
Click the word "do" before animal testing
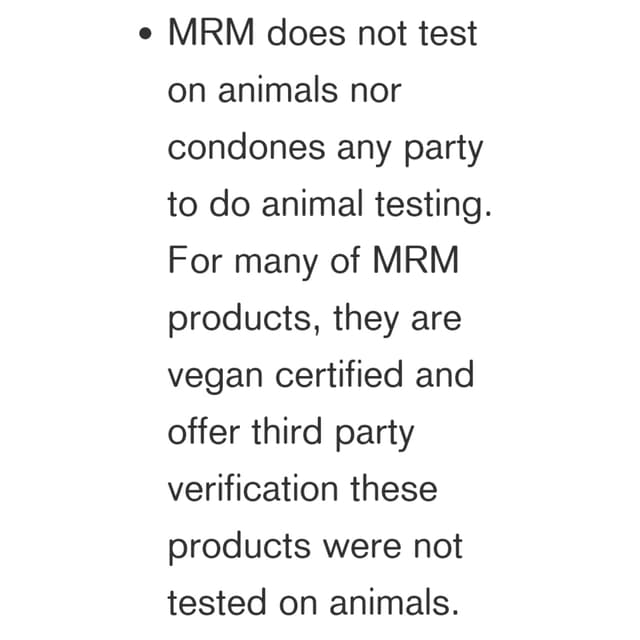[x=229, y=203]
